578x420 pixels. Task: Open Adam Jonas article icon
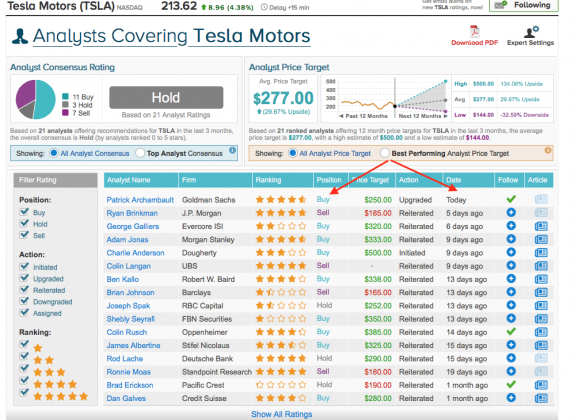point(541,239)
